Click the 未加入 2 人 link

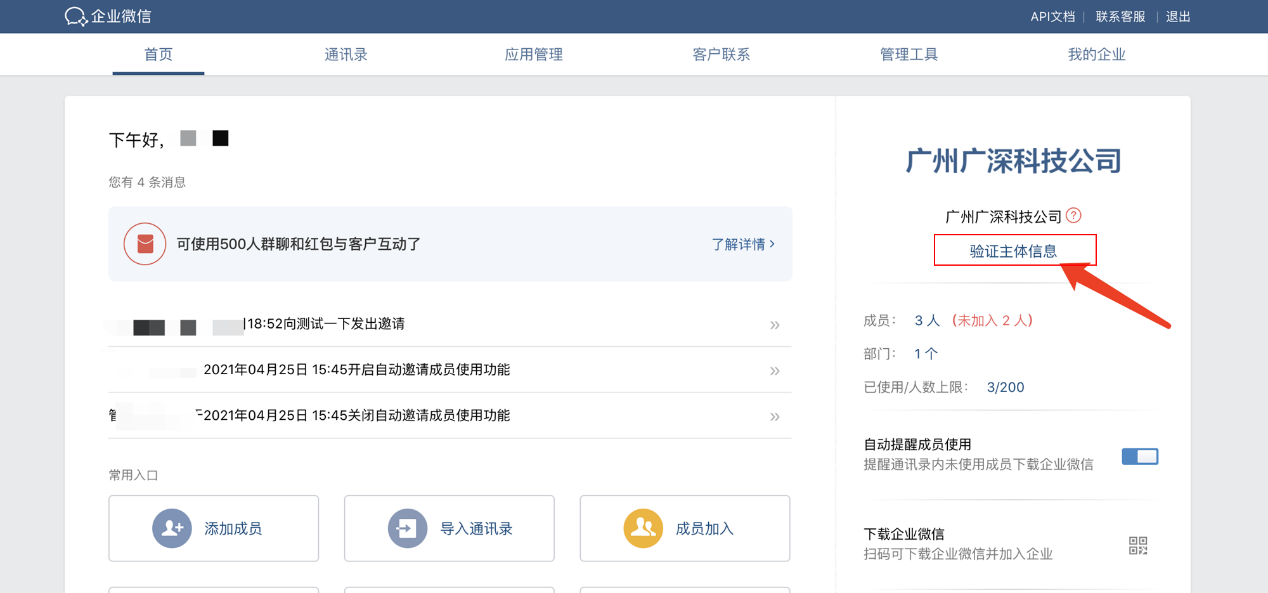[992, 321]
